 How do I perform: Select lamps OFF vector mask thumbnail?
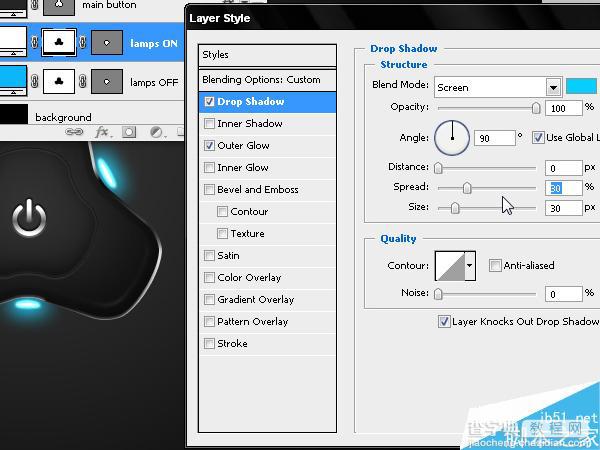59,81
